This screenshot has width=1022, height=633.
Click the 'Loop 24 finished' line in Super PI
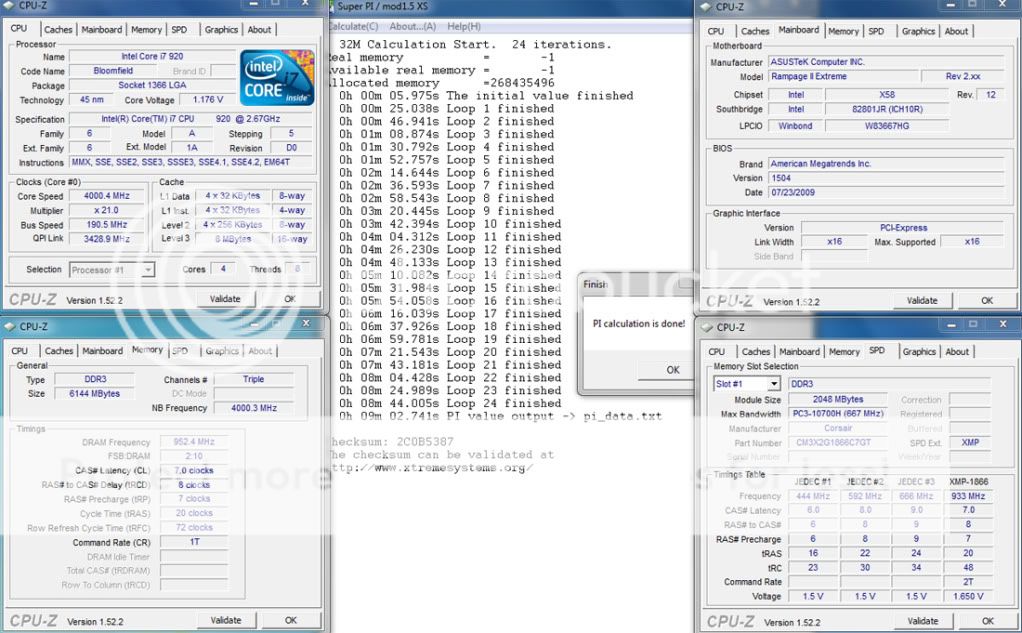[450, 403]
